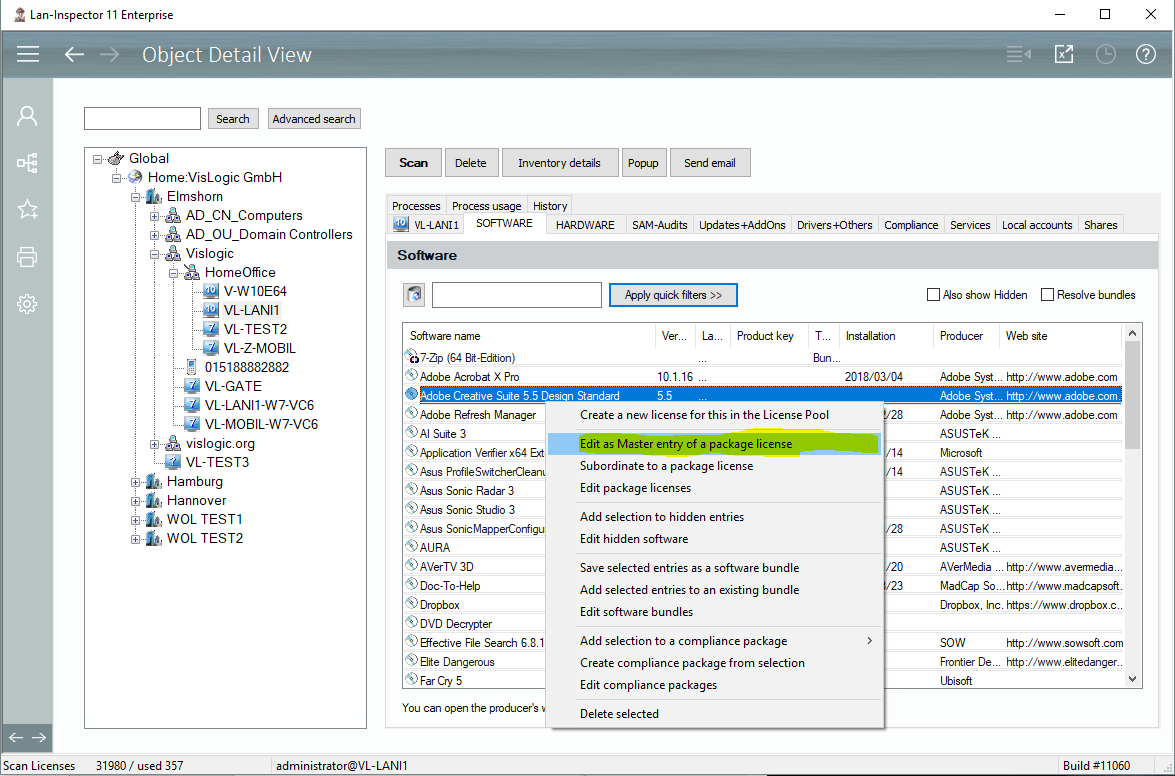The image size is (1175, 776).
Task: Open the hamburger navigation menu
Action: (27, 54)
